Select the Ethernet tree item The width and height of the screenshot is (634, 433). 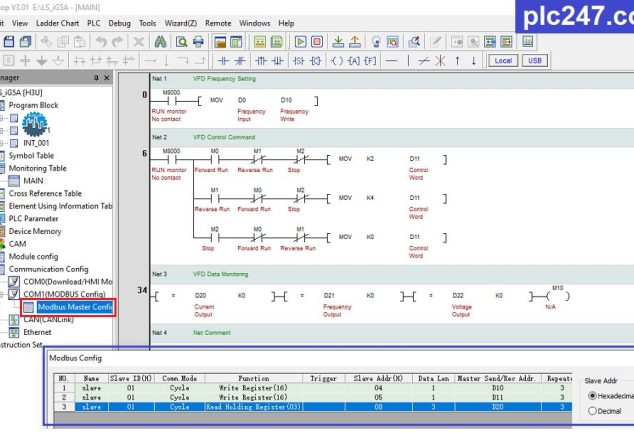[x=37, y=332]
